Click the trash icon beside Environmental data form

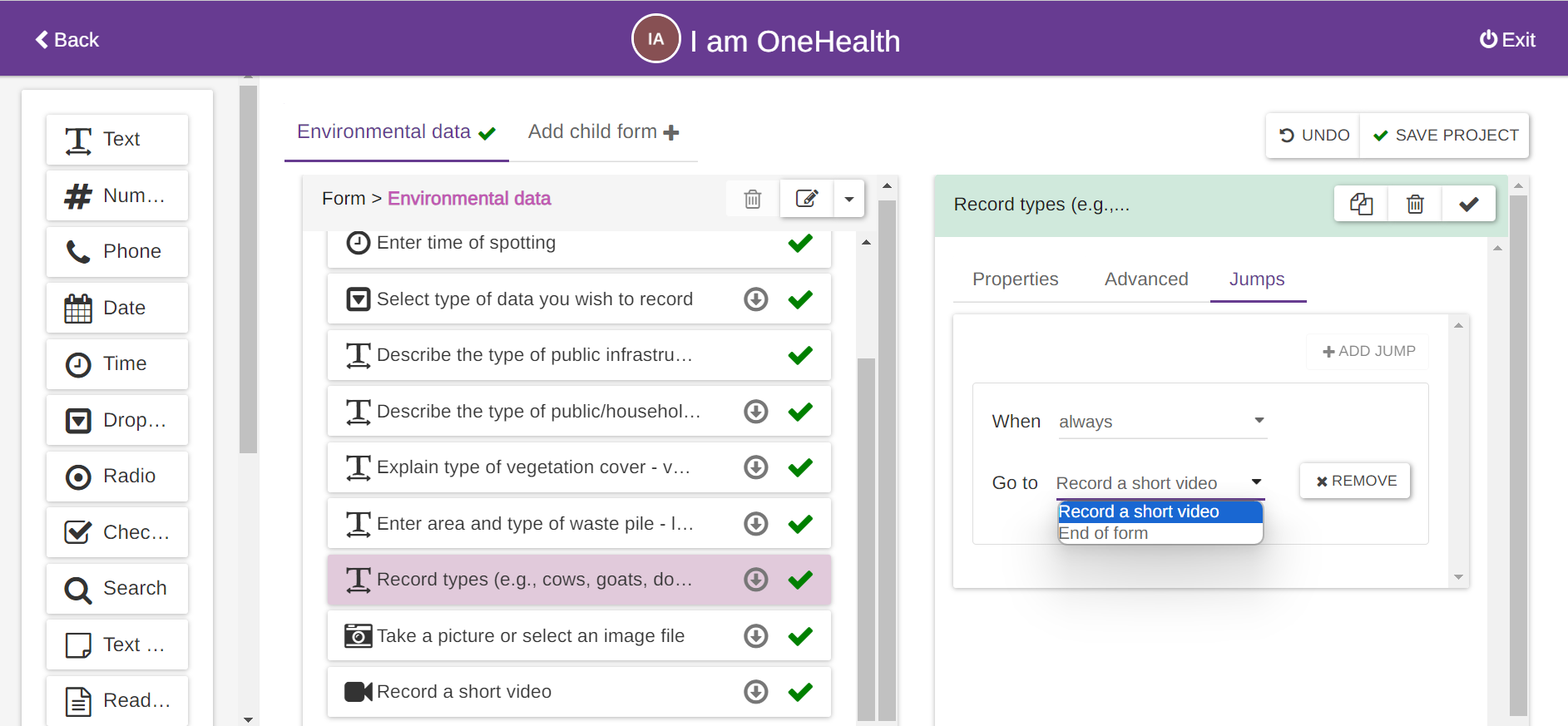pos(752,199)
